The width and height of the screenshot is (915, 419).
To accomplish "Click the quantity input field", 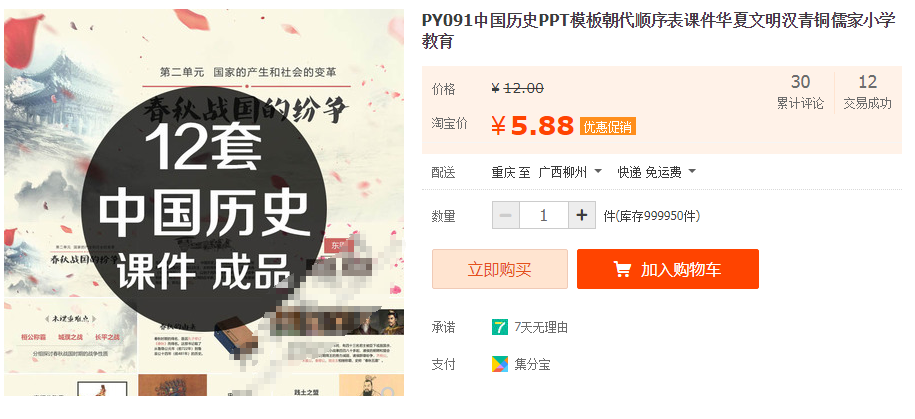I will [543, 215].
